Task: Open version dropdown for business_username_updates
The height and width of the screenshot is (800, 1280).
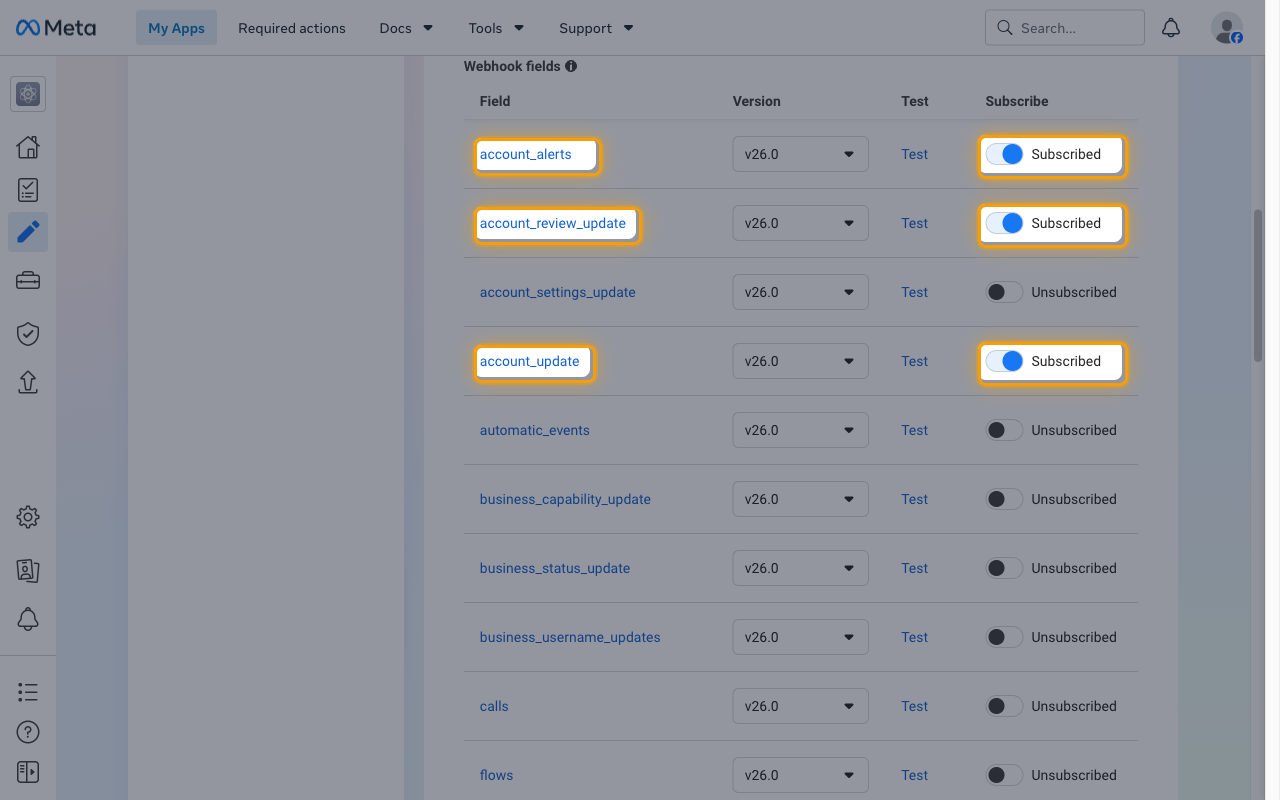Action: tap(800, 637)
